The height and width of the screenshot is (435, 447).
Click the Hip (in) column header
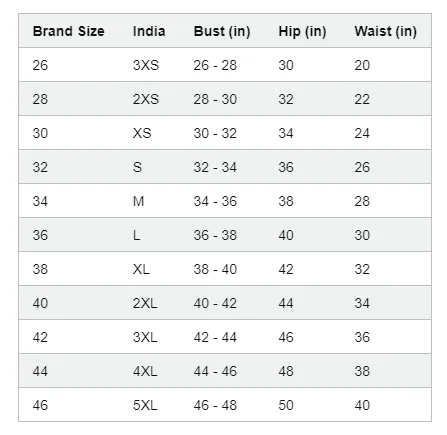pyautogui.click(x=302, y=31)
